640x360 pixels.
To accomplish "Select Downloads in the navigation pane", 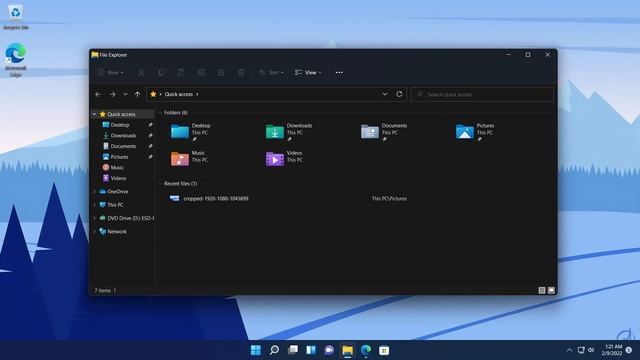I will [123, 136].
